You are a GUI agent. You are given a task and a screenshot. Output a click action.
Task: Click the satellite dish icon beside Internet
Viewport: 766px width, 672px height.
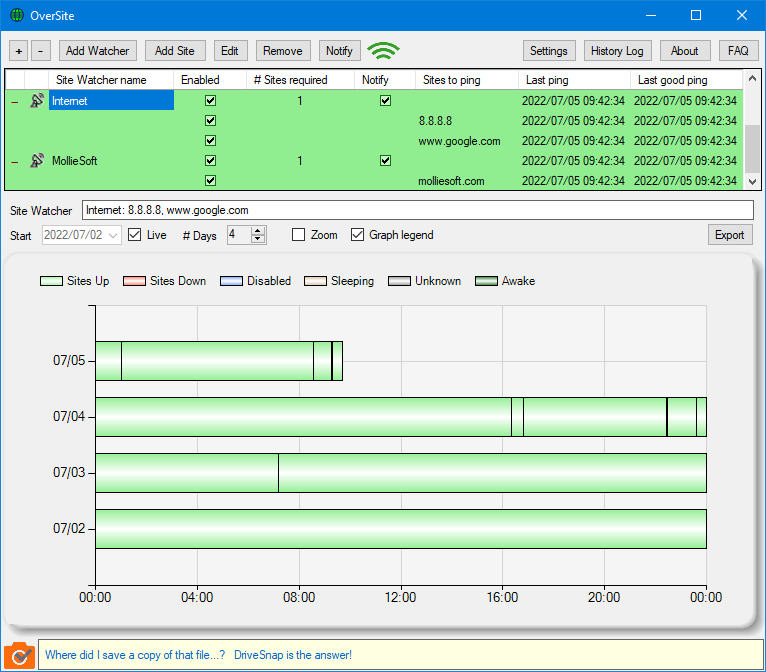pos(37,101)
